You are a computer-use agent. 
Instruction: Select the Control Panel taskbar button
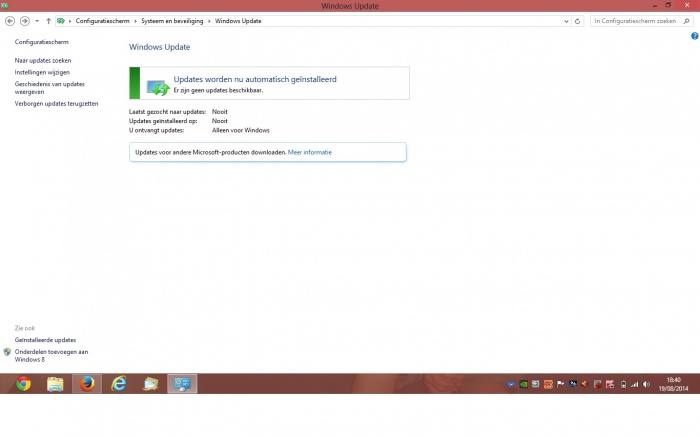point(182,384)
